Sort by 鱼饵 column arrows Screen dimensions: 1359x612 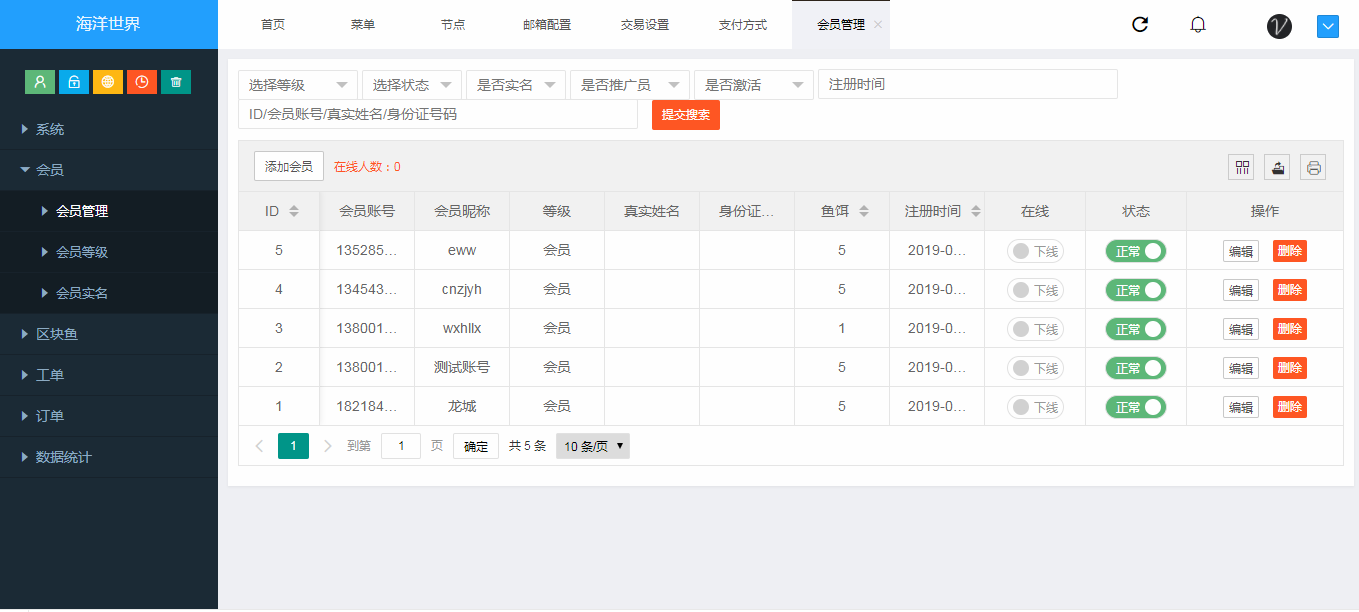864,212
